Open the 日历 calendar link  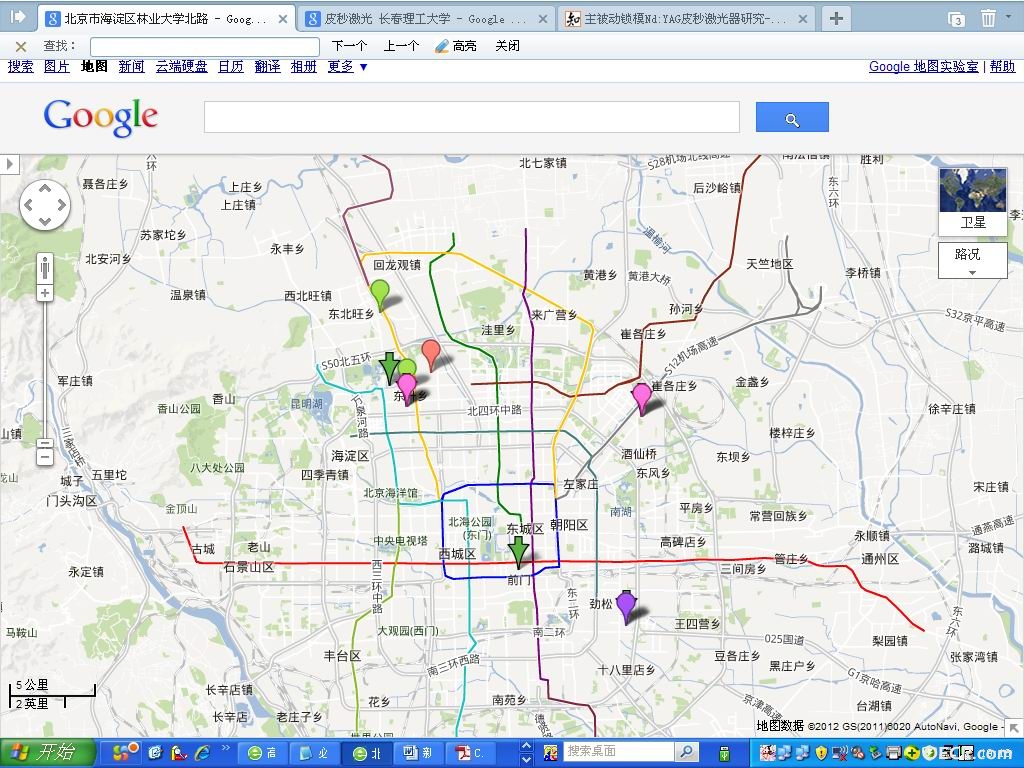pyautogui.click(x=231, y=67)
